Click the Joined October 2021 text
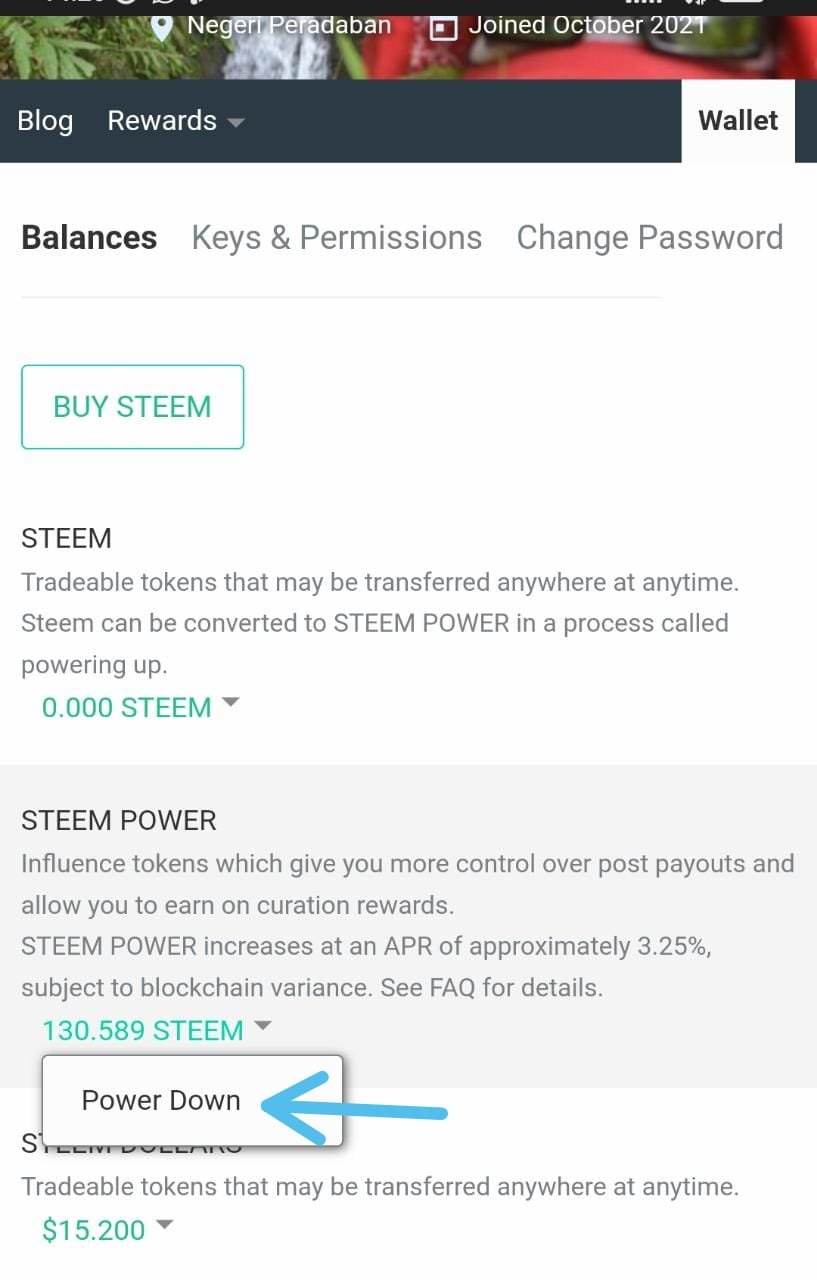This screenshot has width=817, height=1280. [x=587, y=25]
